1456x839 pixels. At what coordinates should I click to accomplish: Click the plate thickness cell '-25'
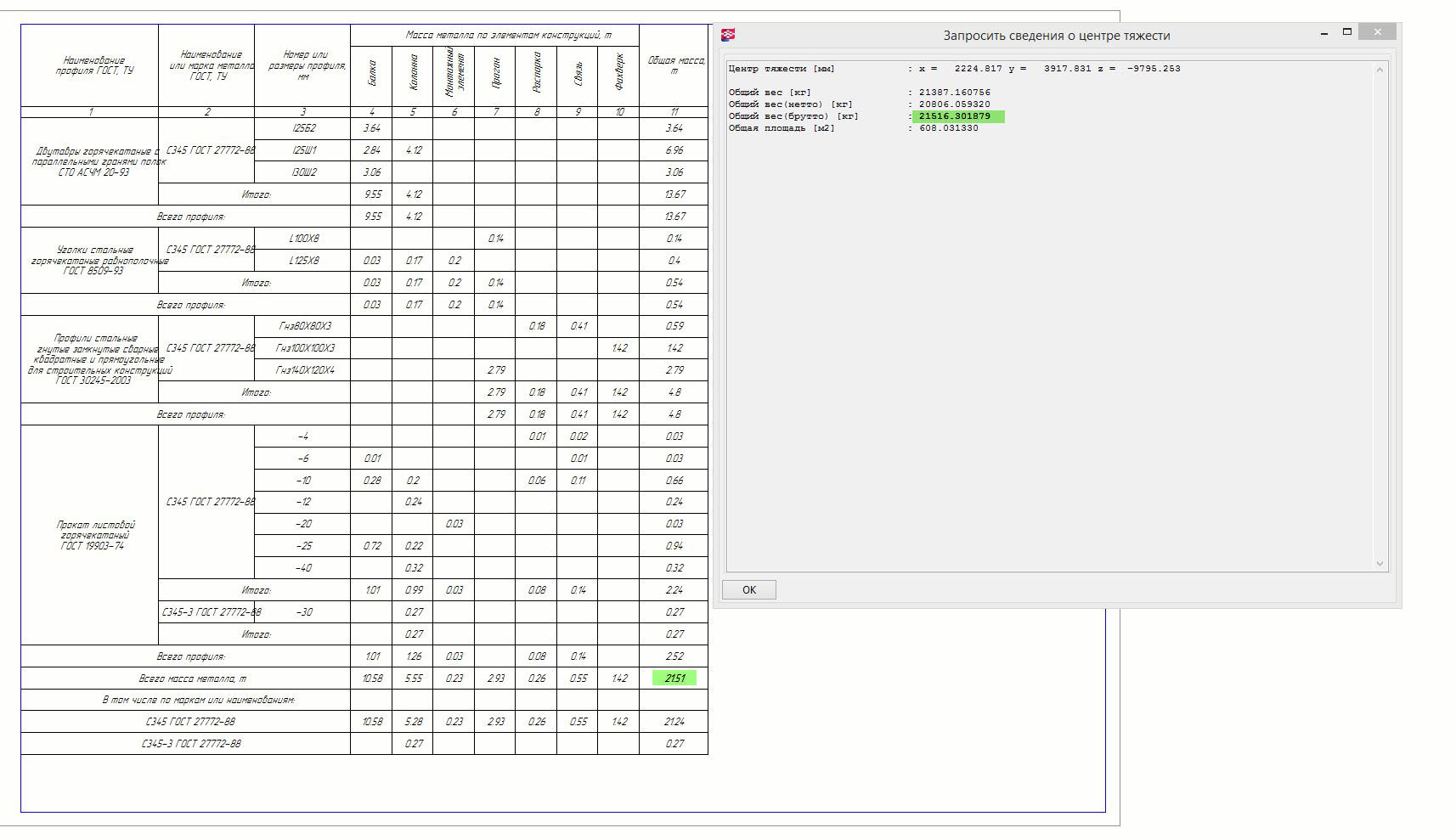[x=303, y=546]
